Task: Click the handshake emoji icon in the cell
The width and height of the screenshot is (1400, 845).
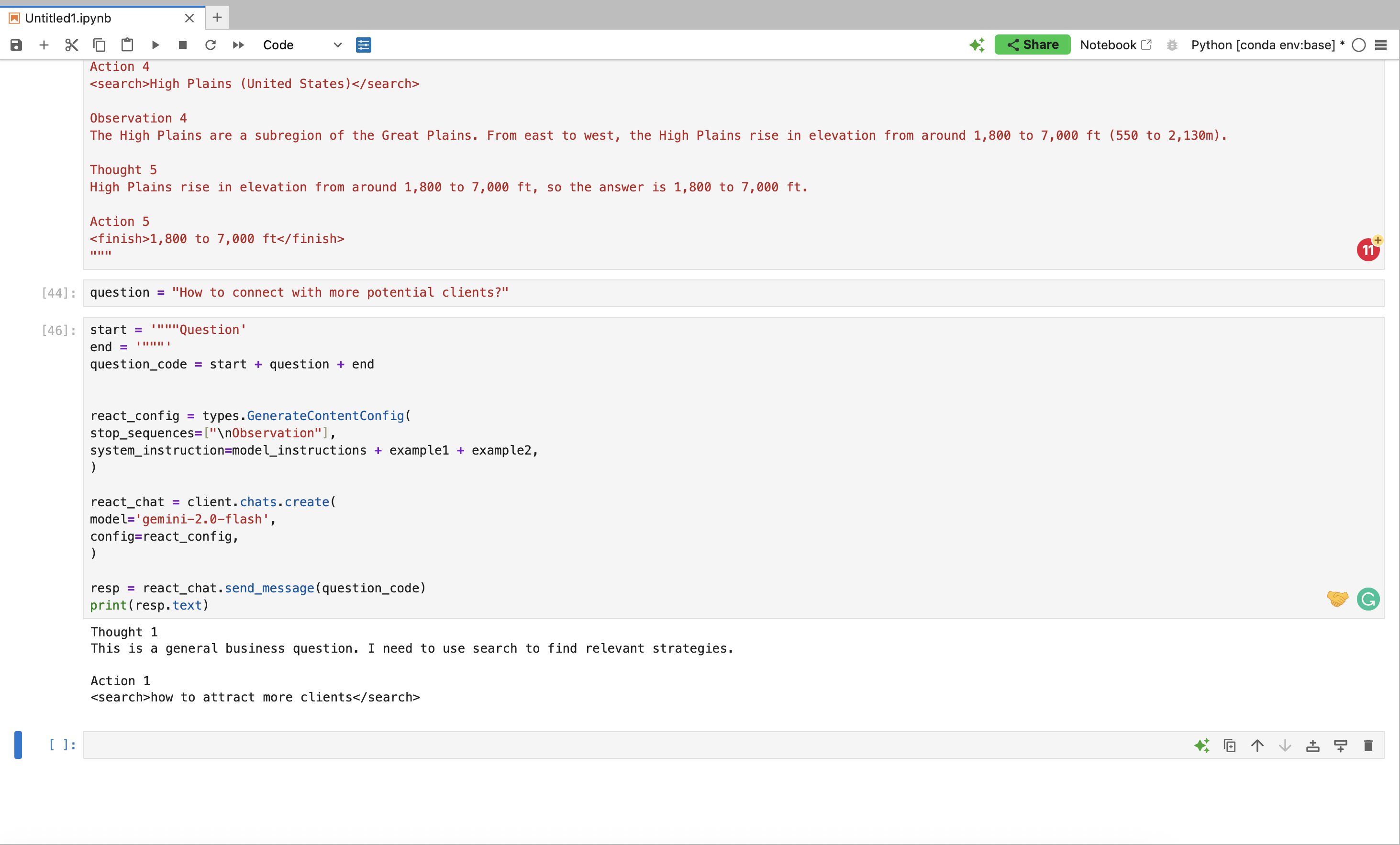Action: point(1337,599)
